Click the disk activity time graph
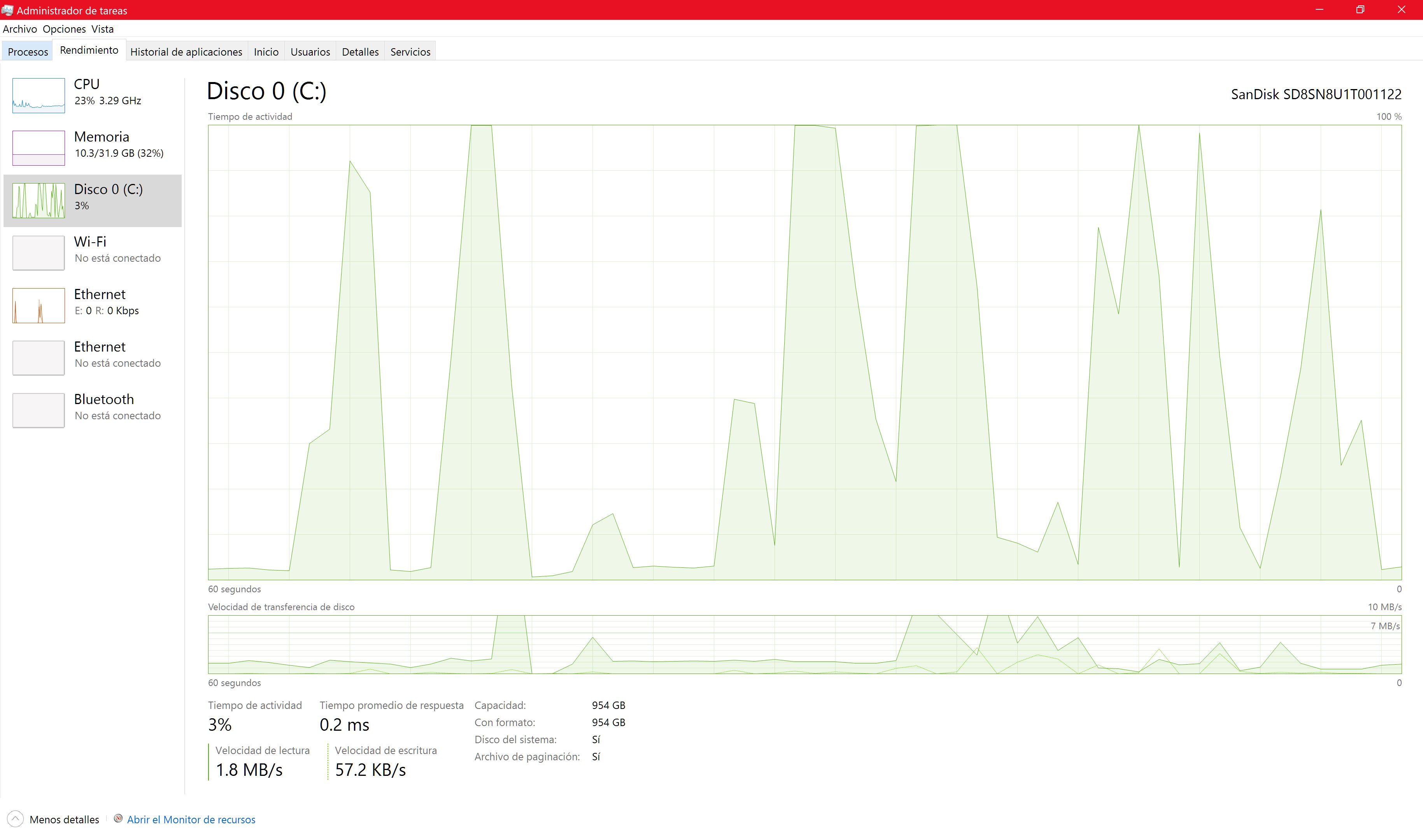Image resolution: width=1423 pixels, height=840 pixels. [804, 352]
